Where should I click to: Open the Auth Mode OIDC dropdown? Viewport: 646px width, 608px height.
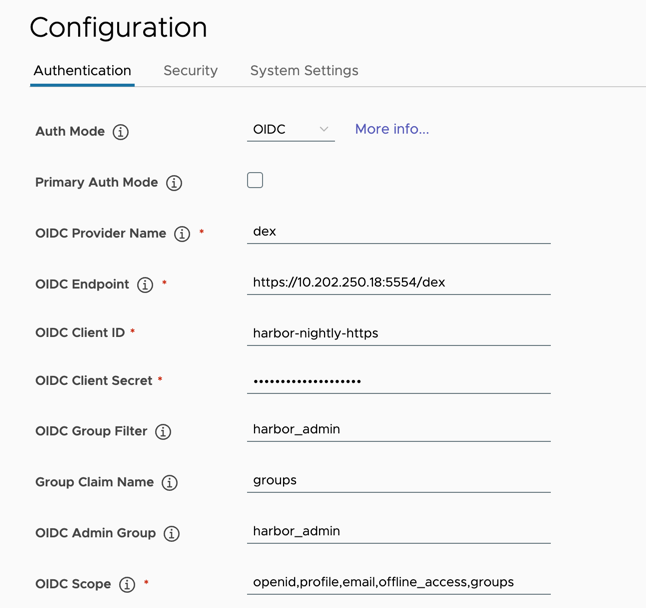coord(290,130)
